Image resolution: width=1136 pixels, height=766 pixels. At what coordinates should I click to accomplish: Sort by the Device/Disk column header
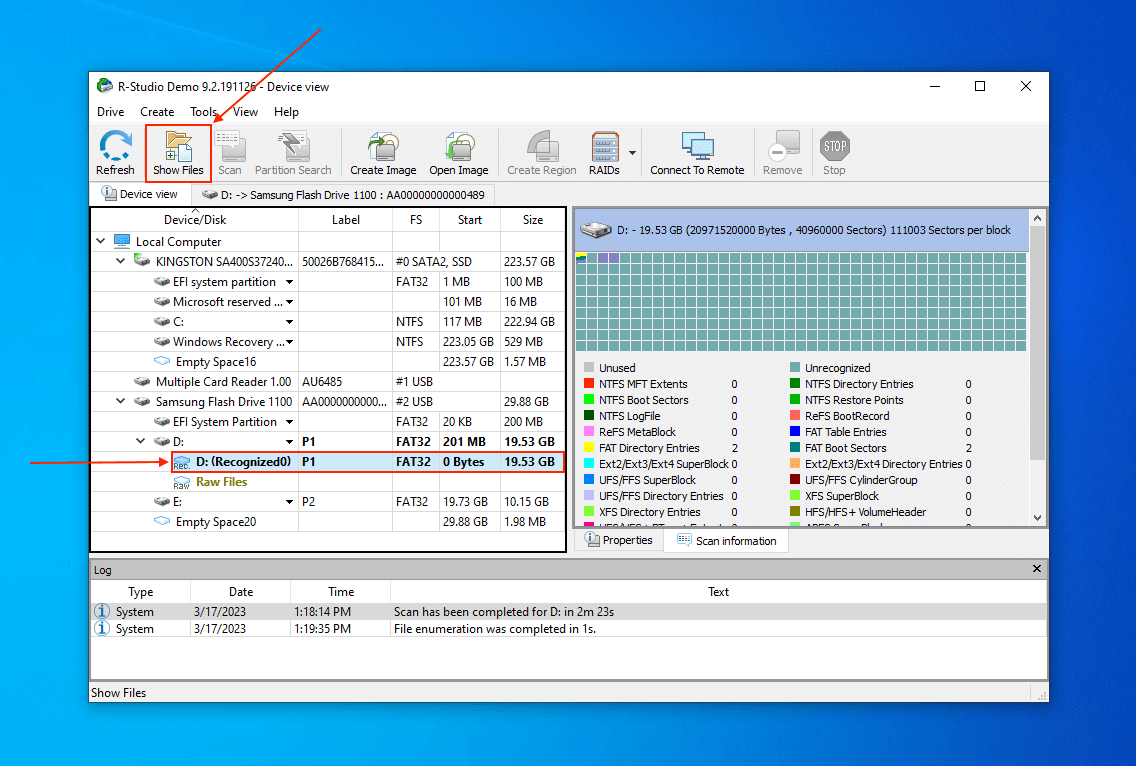(x=195, y=220)
